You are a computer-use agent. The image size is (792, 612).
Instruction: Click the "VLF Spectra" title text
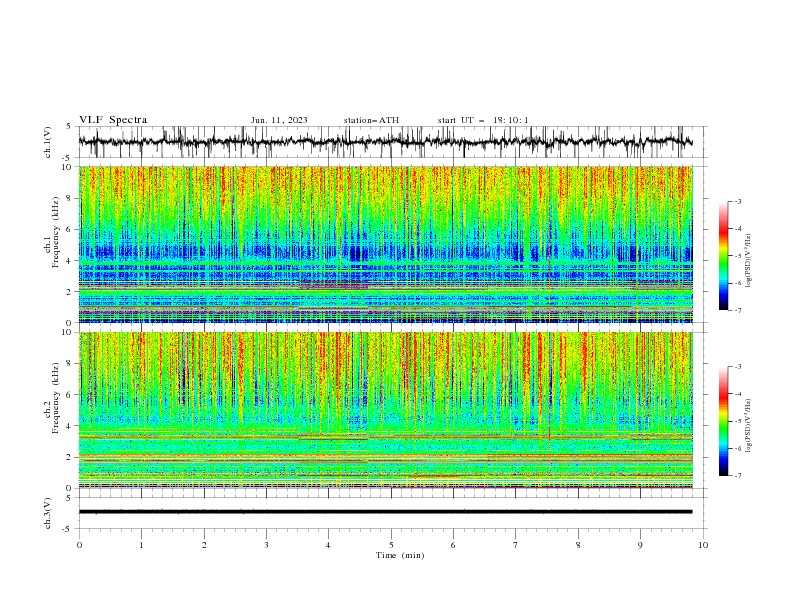tap(113, 120)
